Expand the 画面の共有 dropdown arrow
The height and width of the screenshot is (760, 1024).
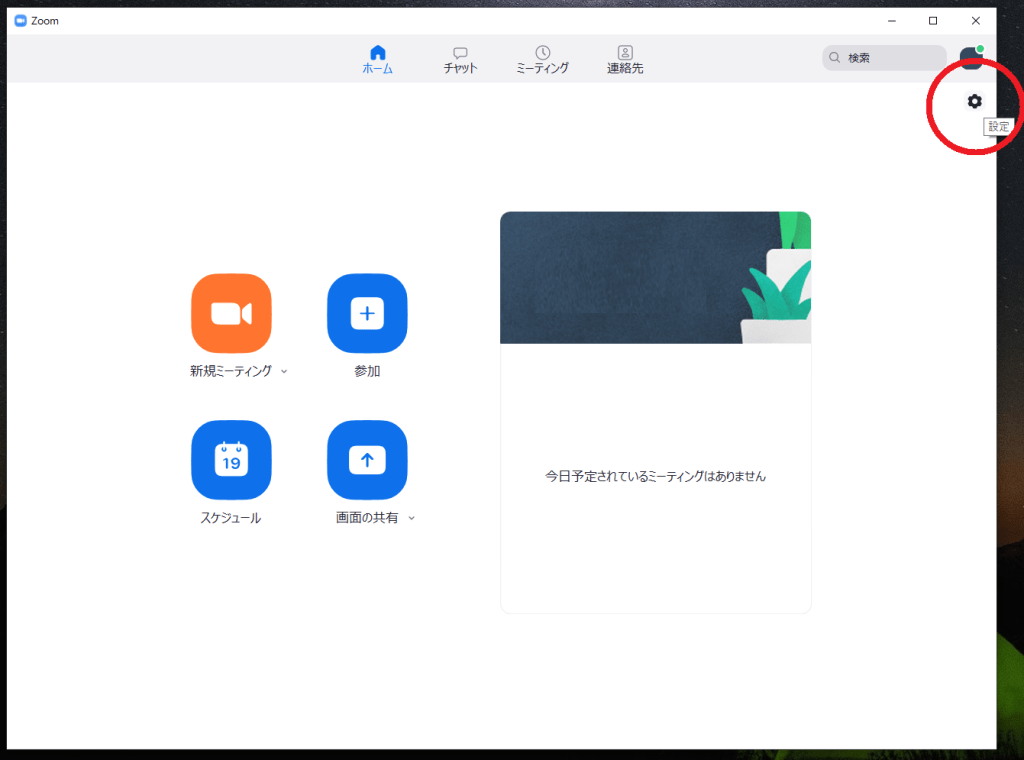tap(411, 518)
